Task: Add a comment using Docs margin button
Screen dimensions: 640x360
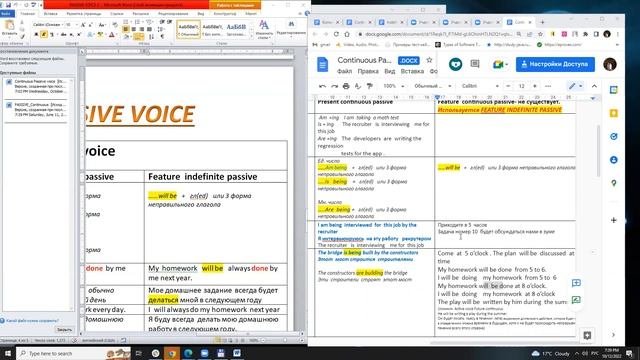Action: click(x=576, y=283)
